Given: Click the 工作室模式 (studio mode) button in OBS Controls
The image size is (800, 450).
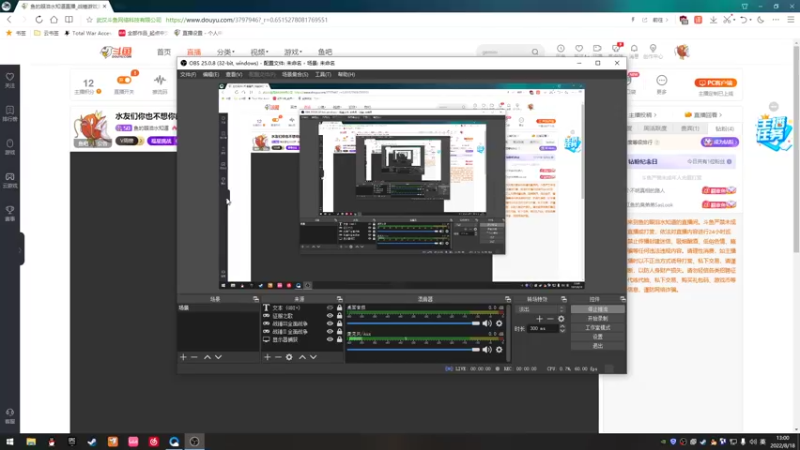Looking at the screenshot, I should [597, 328].
